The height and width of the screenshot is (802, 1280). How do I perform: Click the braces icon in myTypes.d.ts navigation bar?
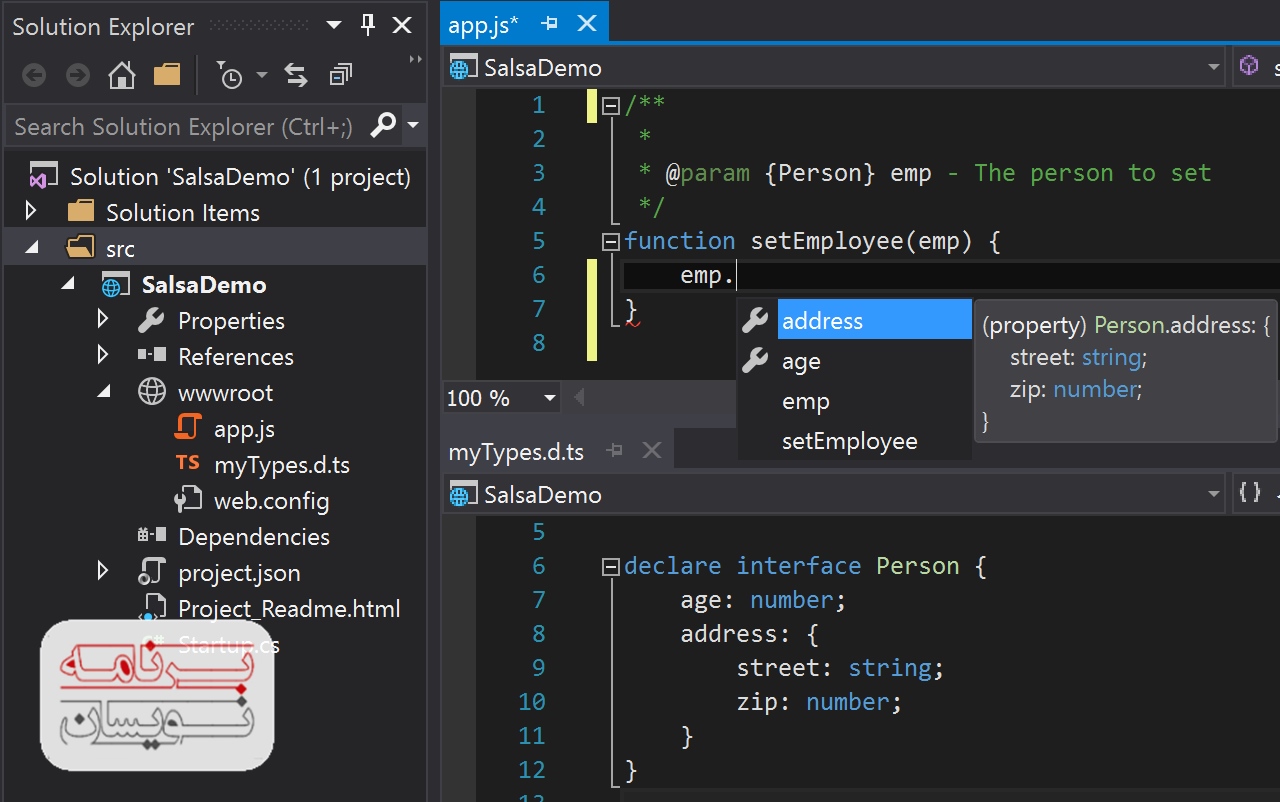pyautogui.click(x=1250, y=492)
